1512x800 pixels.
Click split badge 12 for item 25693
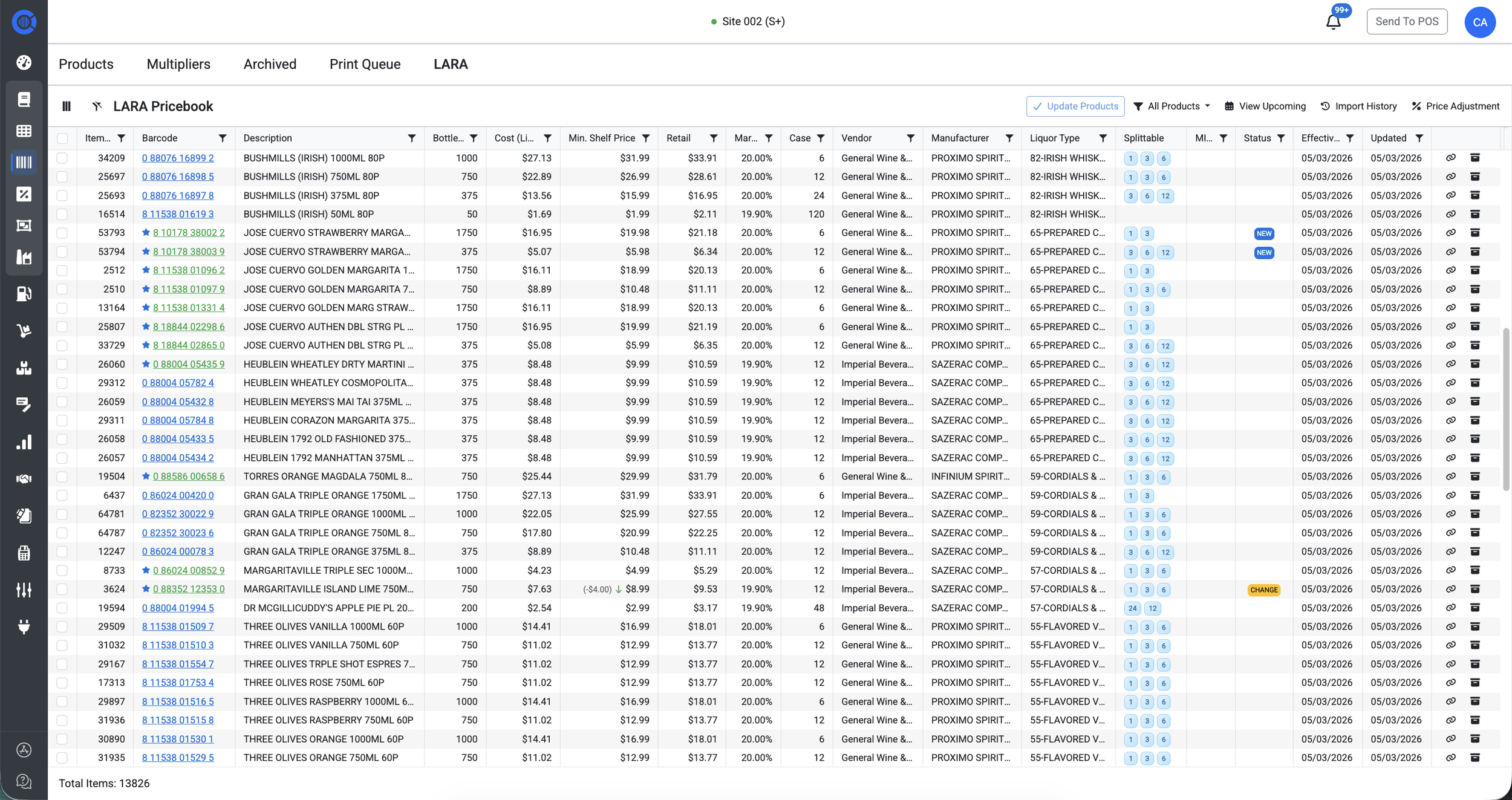pyautogui.click(x=1165, y=196)
